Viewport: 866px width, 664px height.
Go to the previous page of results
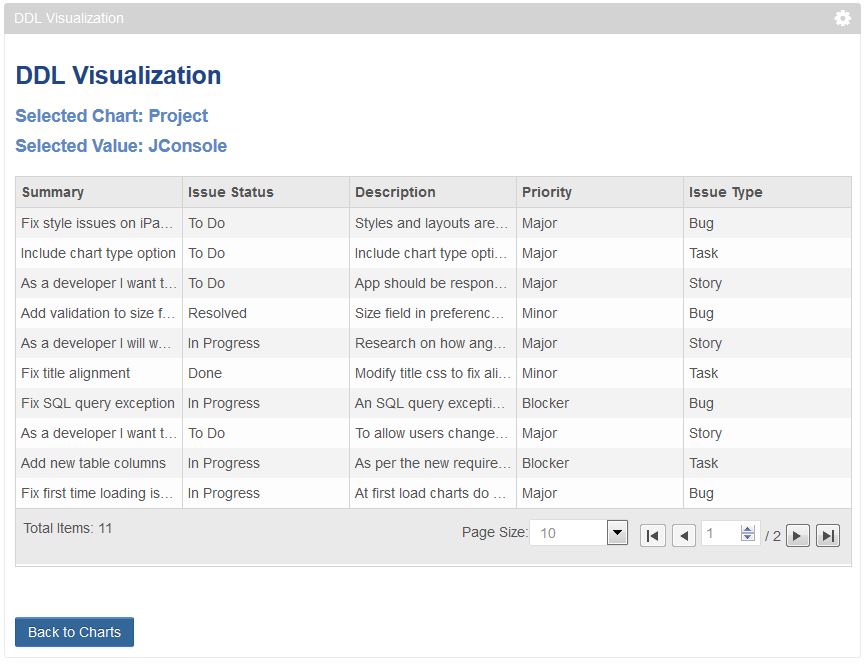point(684,535)
